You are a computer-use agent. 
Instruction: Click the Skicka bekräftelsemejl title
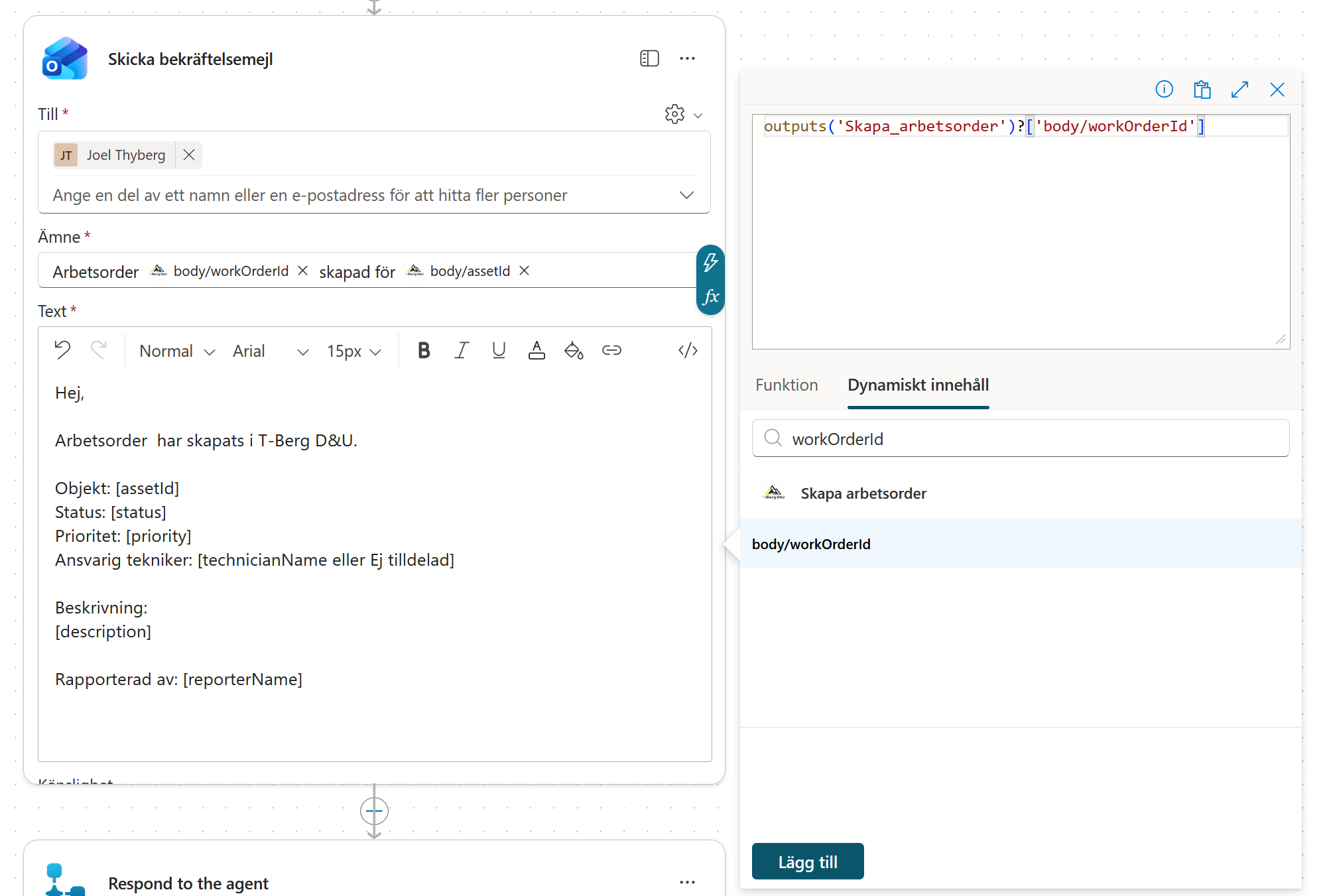[190, 59]
